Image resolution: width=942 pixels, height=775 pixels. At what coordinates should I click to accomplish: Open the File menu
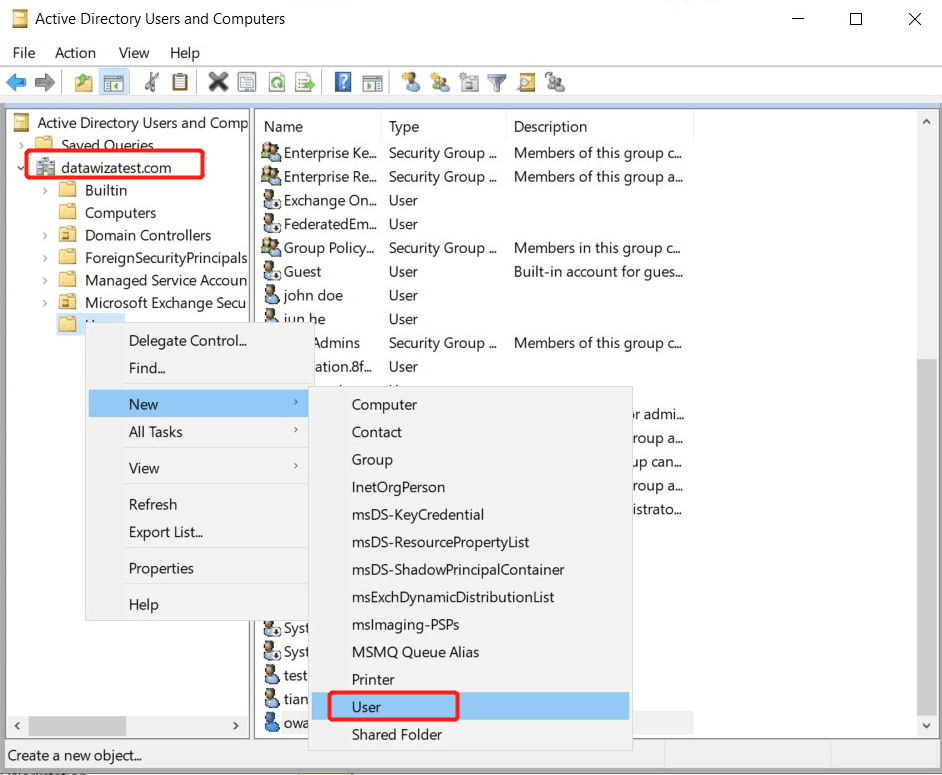24,53
